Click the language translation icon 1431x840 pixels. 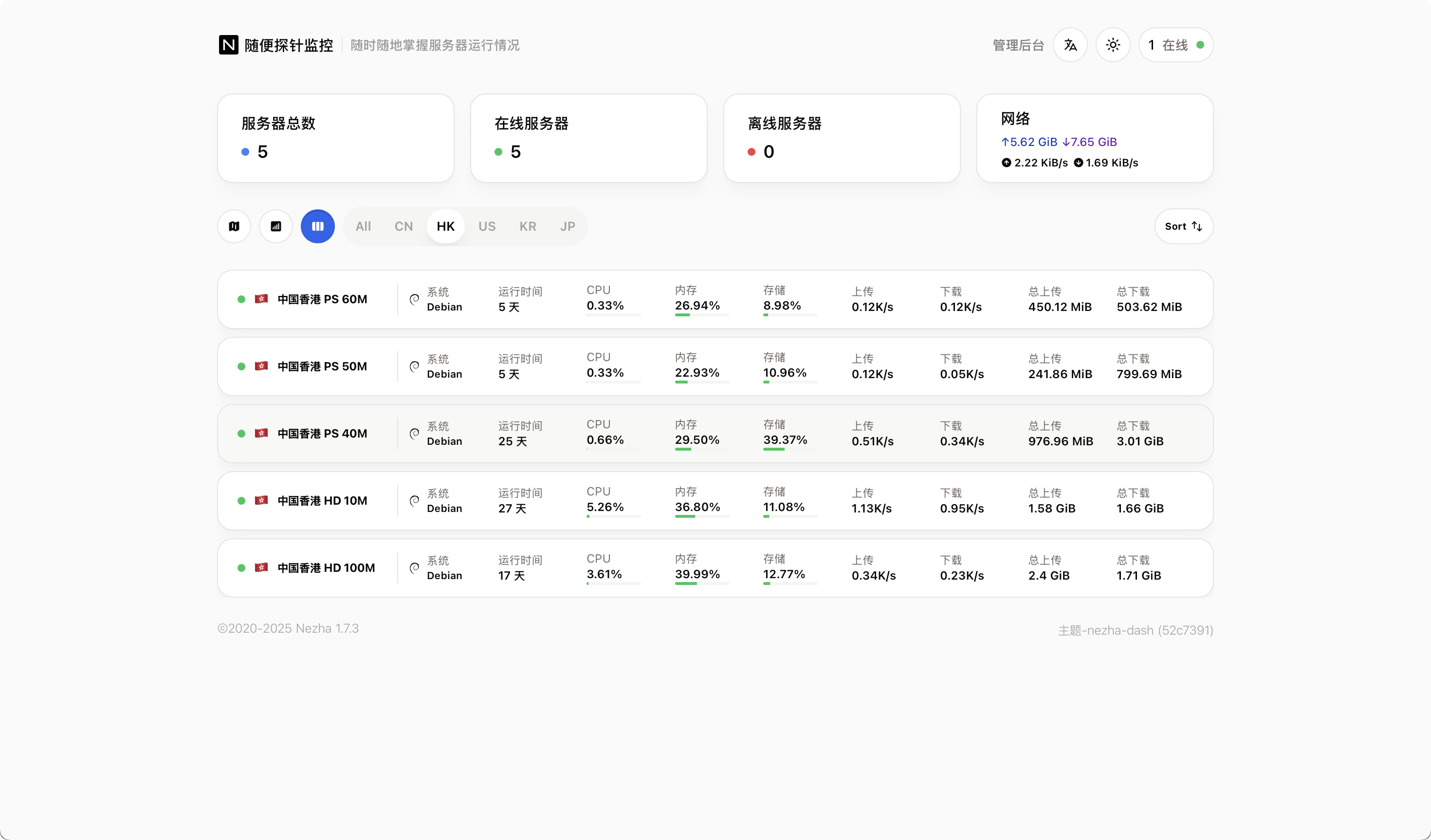[x=1070, y=45]
